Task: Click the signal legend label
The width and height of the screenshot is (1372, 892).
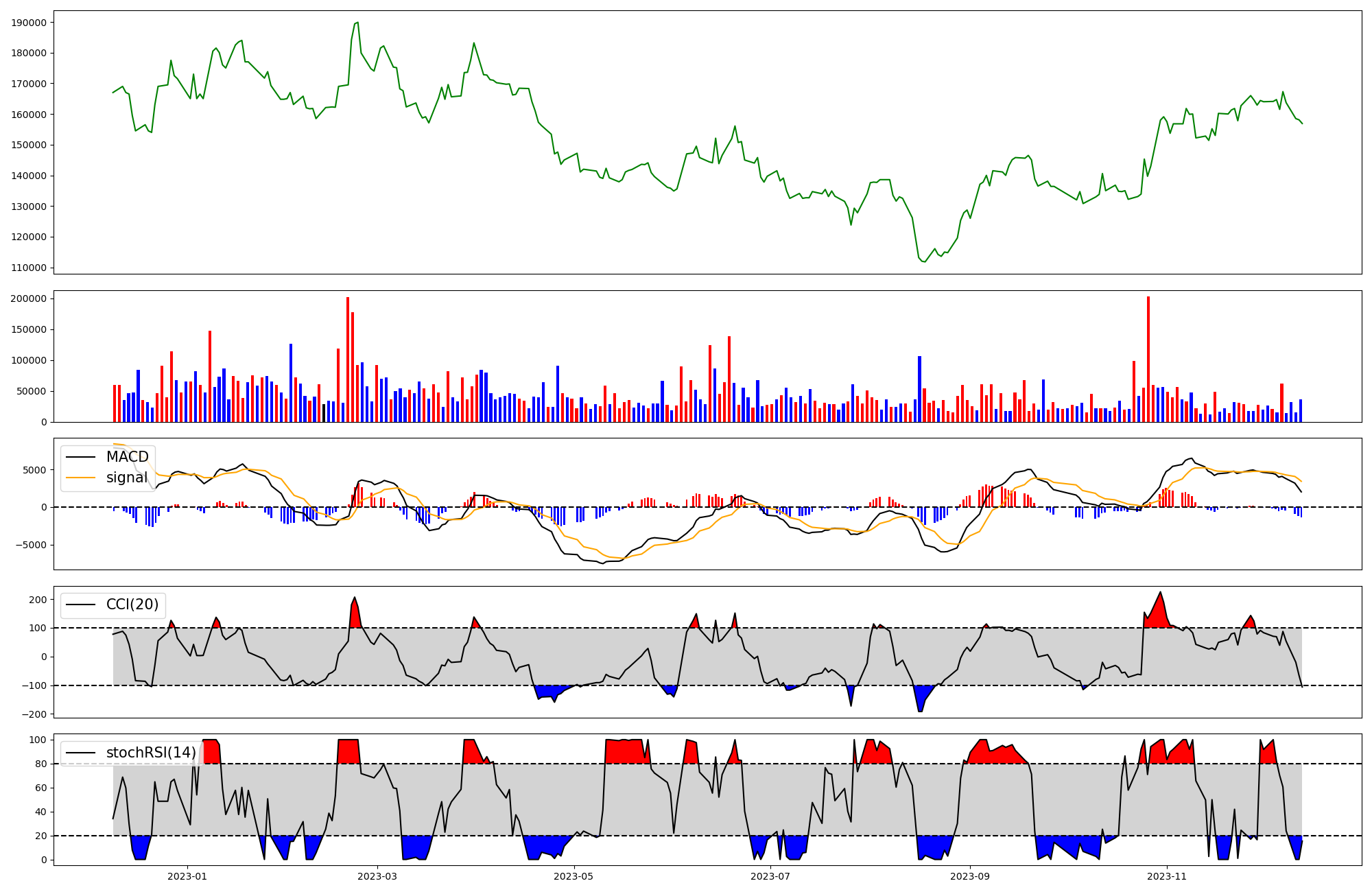Action: tap(127, 478)
